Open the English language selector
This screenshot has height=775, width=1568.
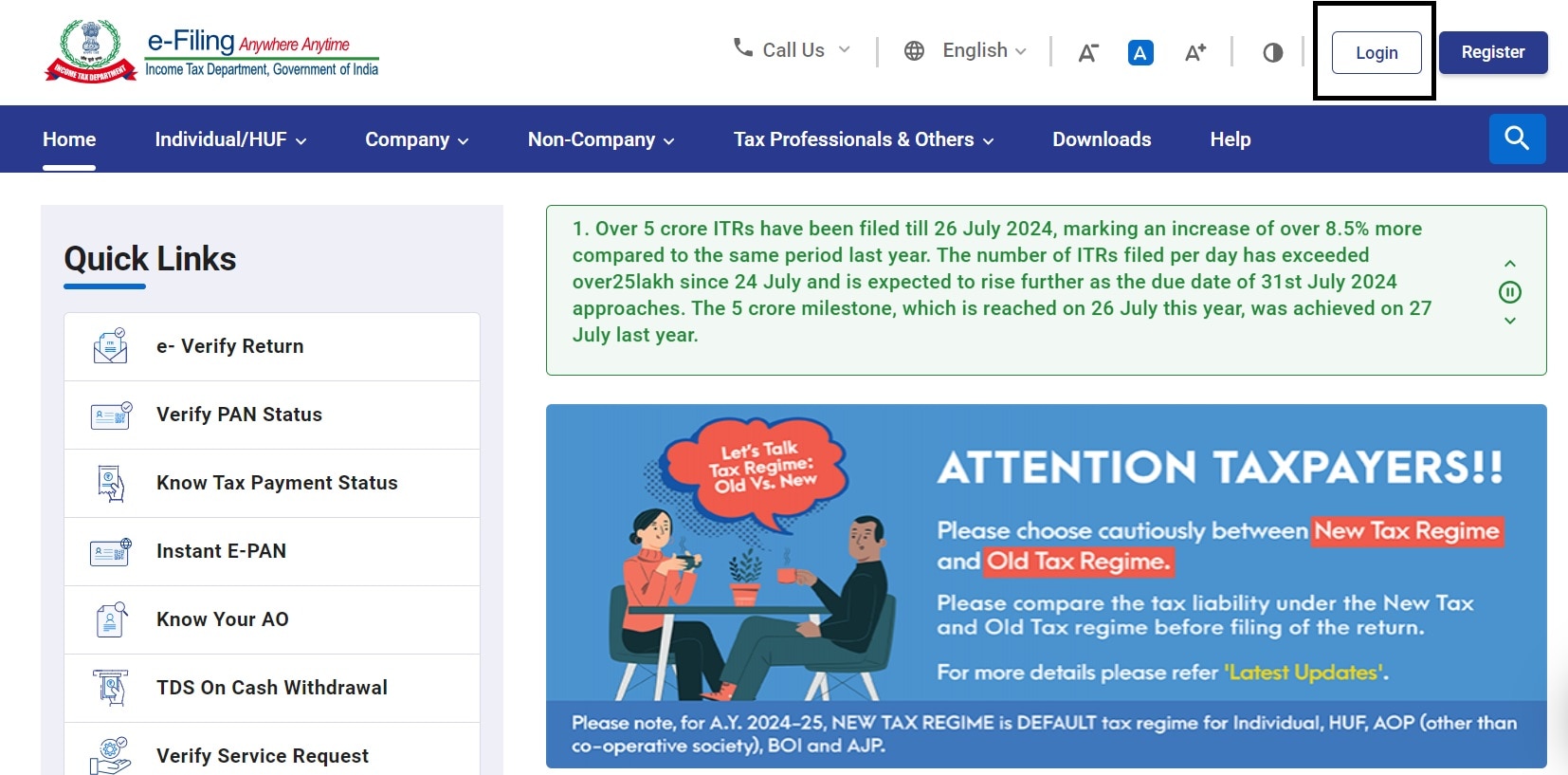click(966, 50)
